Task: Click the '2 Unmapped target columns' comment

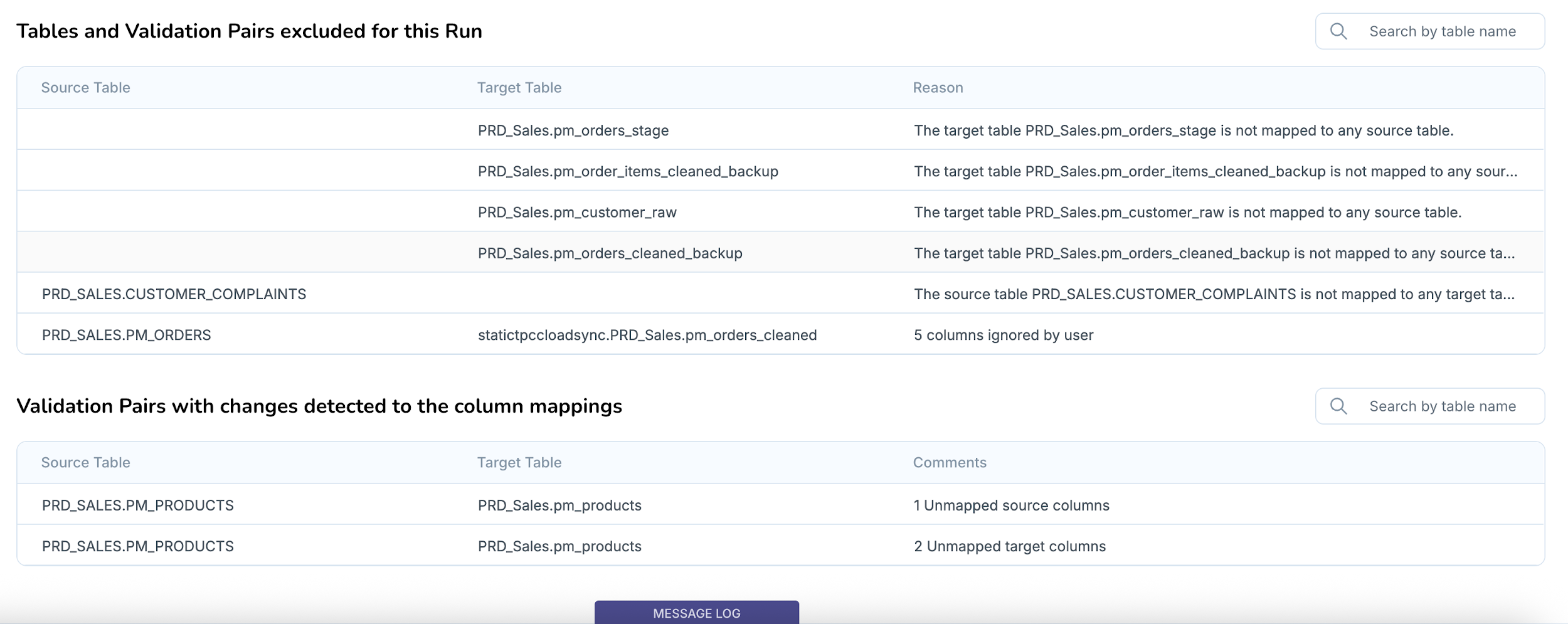Action: coord(1009,546)
